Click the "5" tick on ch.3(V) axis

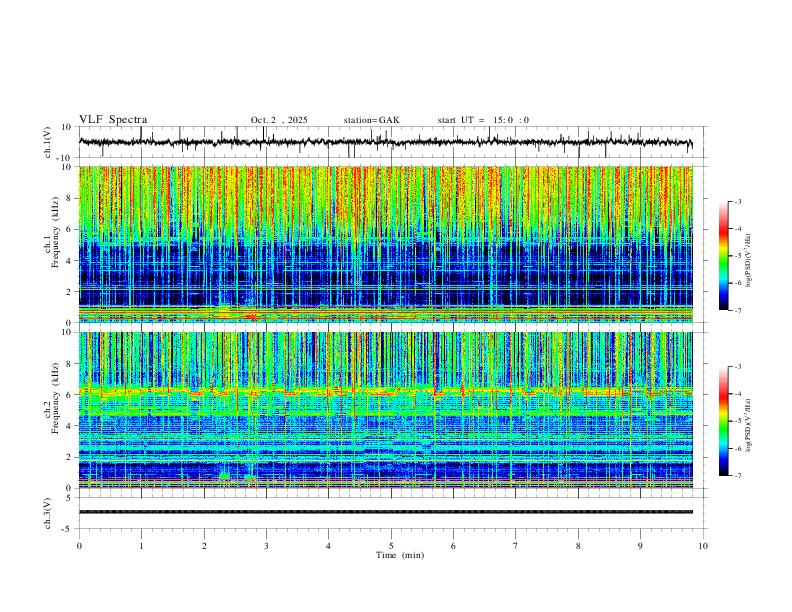(x=70, y=497)
